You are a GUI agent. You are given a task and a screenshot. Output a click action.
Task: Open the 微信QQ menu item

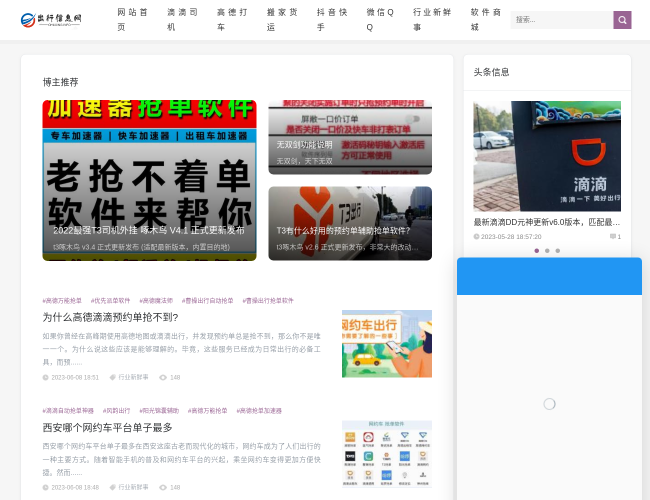(380, 19)
